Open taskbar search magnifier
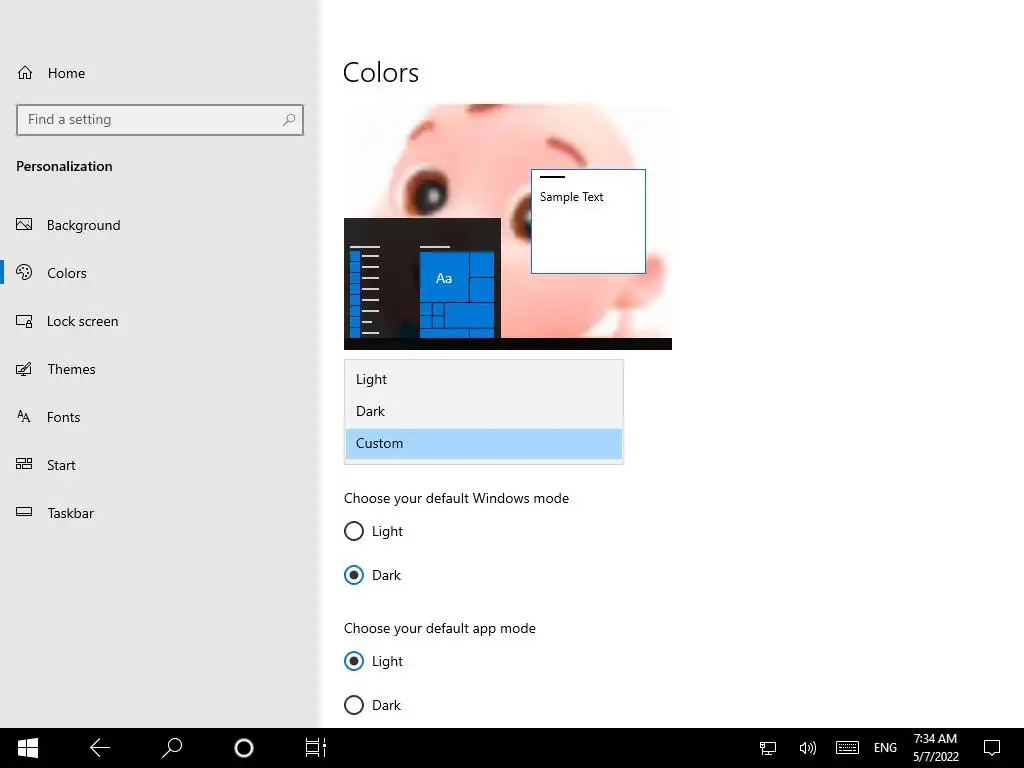1024x768 pixels. 172,748
